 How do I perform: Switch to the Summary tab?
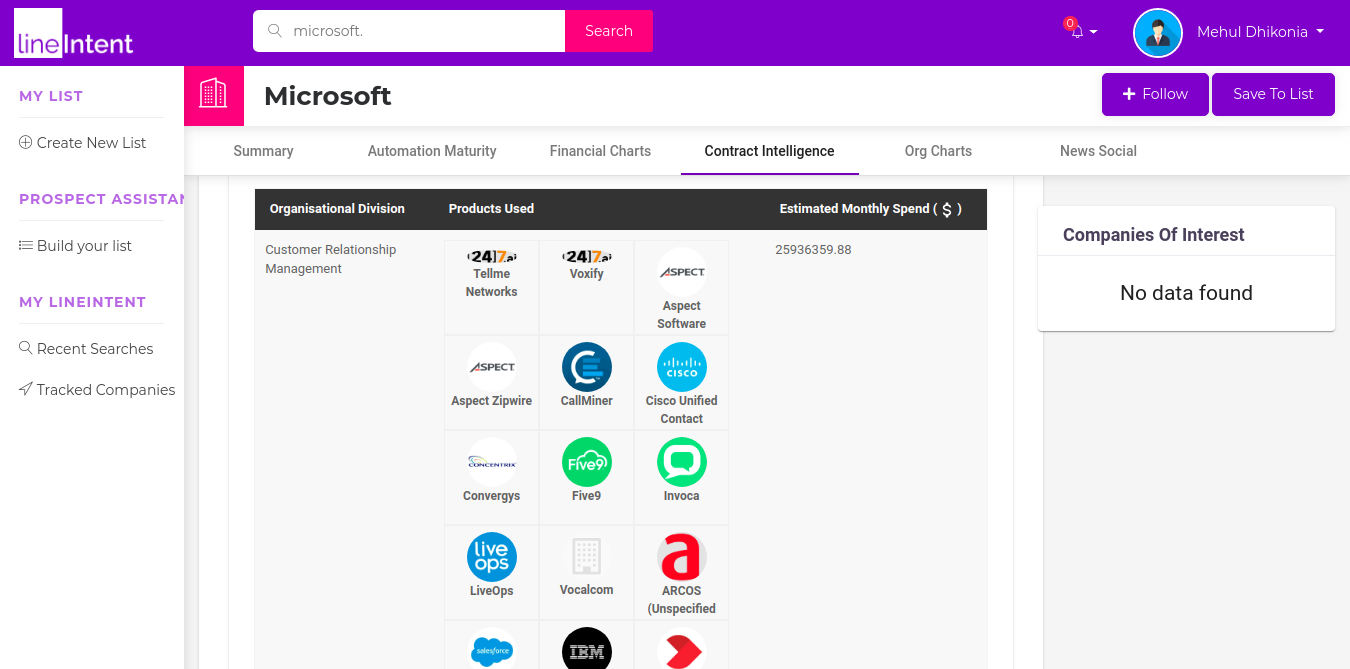[x=263, y=151]
